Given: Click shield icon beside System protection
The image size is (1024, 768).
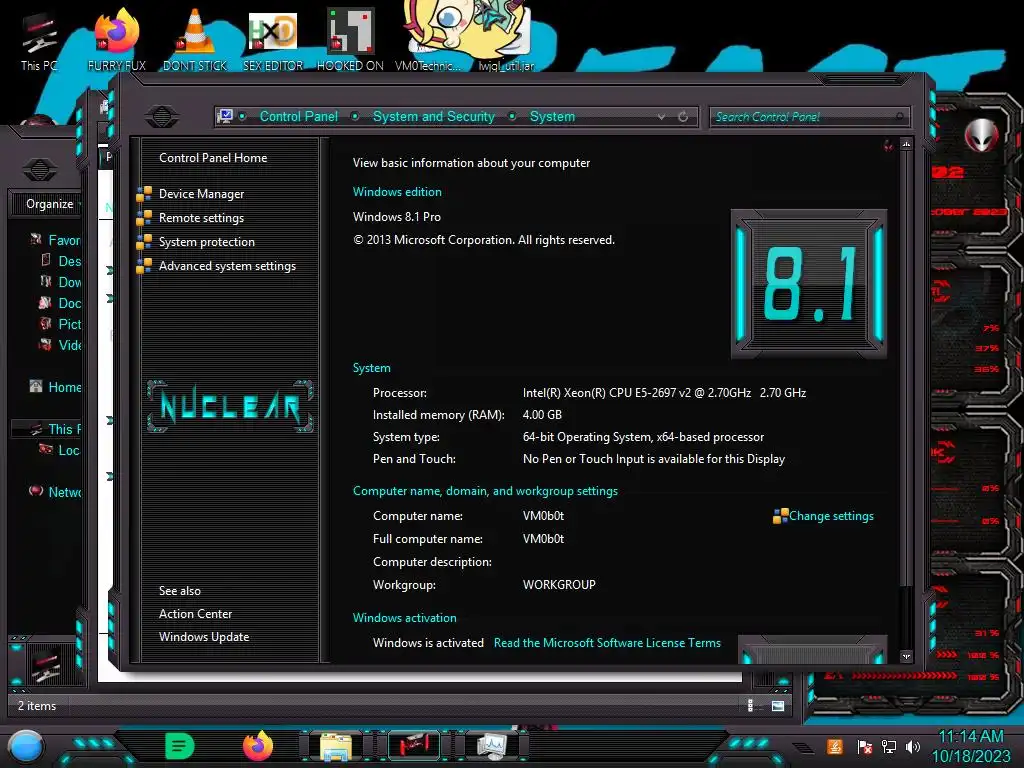Looking at the screenshot, I should click(144, 242).
